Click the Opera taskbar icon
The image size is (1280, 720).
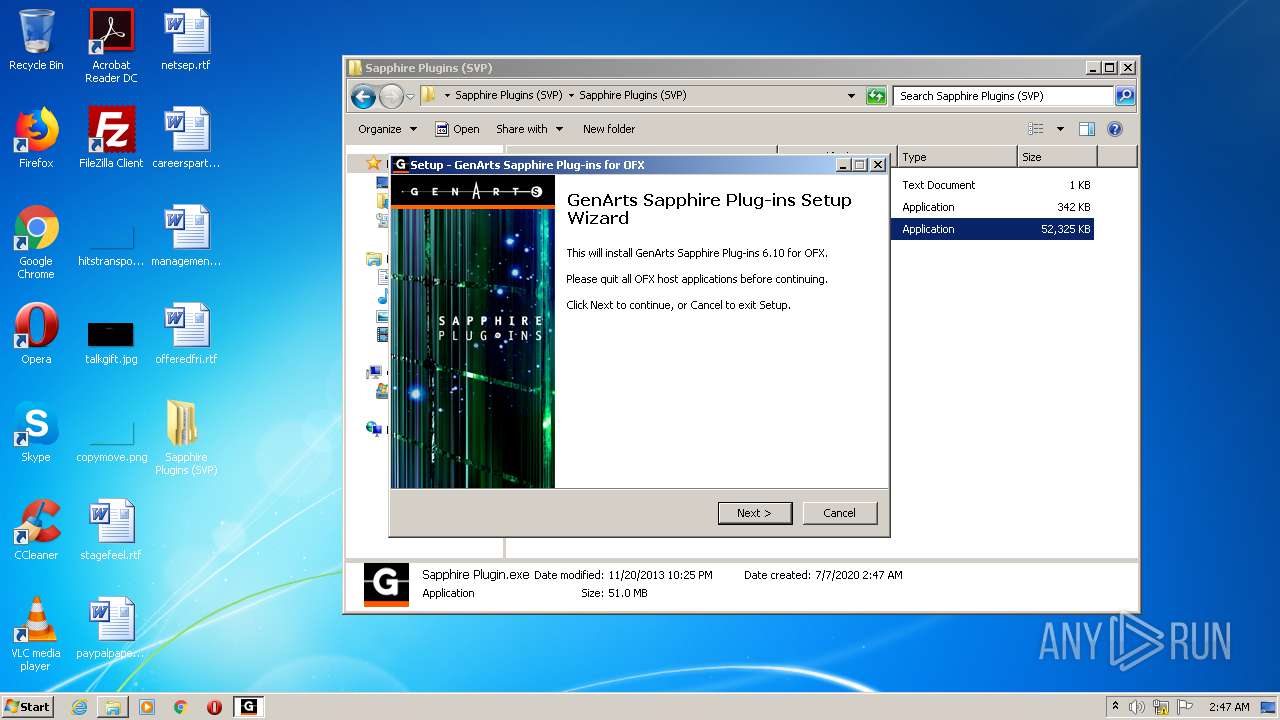click(x=214, y=707)
